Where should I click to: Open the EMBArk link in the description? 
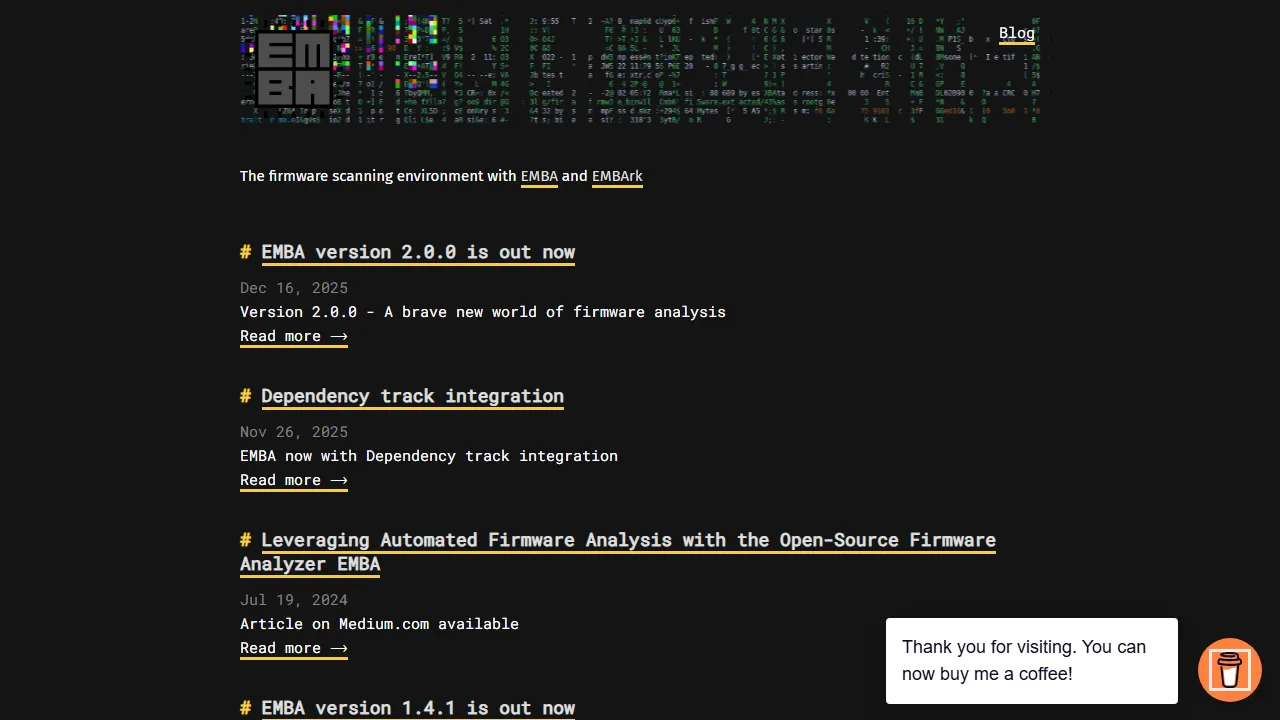pos(617,176)
